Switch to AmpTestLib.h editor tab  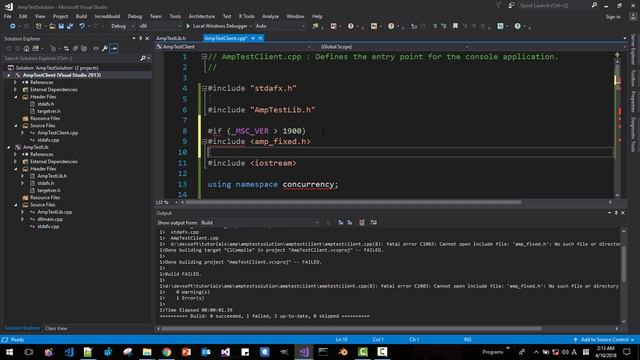pos(171,38)
